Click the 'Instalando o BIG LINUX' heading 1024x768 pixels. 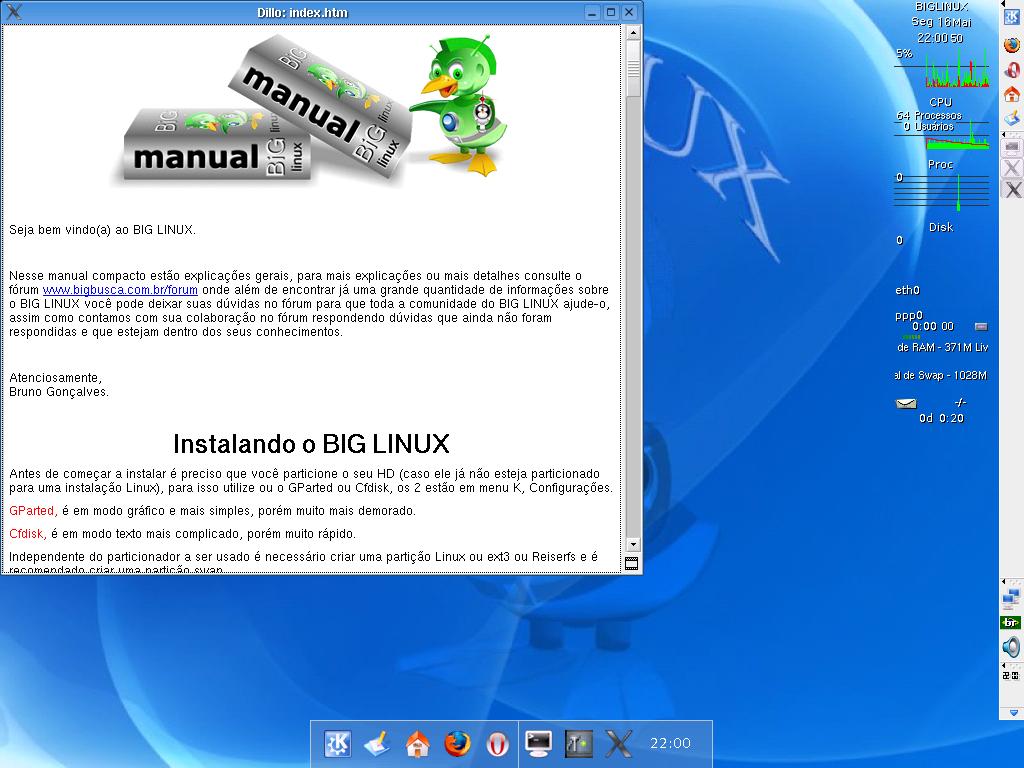(x=311, y=444)
